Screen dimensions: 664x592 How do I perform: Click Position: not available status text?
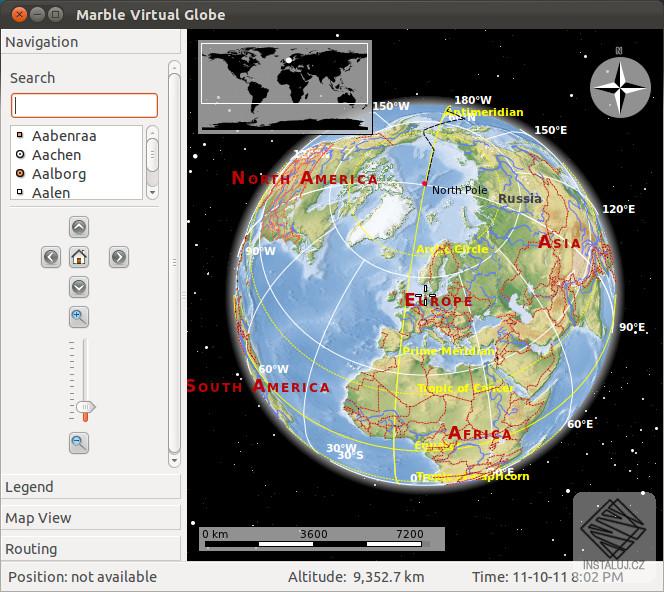(x=83, y=577)
